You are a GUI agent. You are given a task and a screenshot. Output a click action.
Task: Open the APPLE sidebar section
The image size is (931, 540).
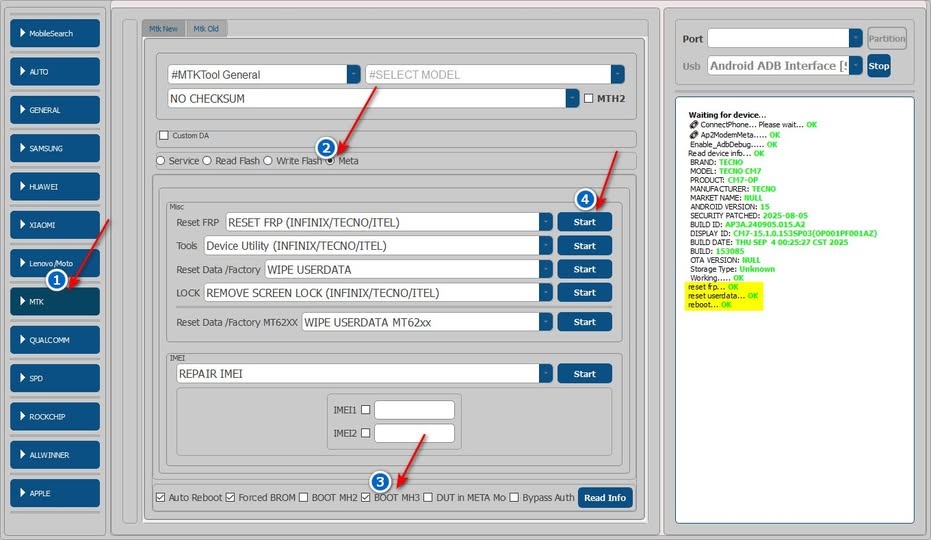click(56, 493)
